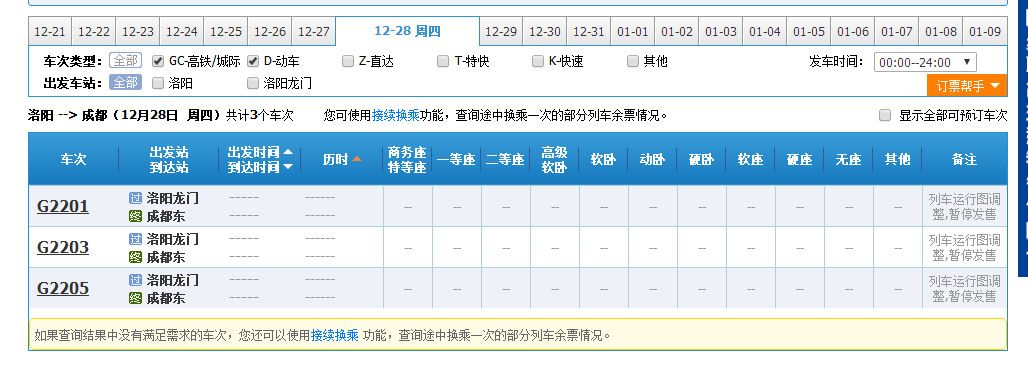This screenshot has height=366, width=1028.
Task: Sort by departure time ascending arrow
Action: click(288, 152)
